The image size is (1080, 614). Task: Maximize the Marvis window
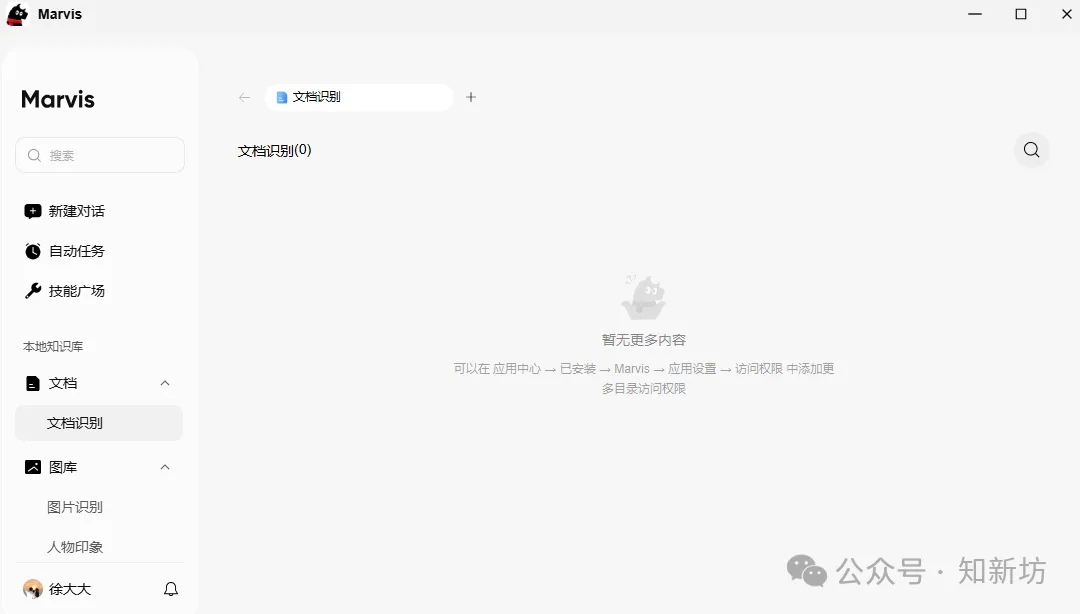(x=1021, y=14)
